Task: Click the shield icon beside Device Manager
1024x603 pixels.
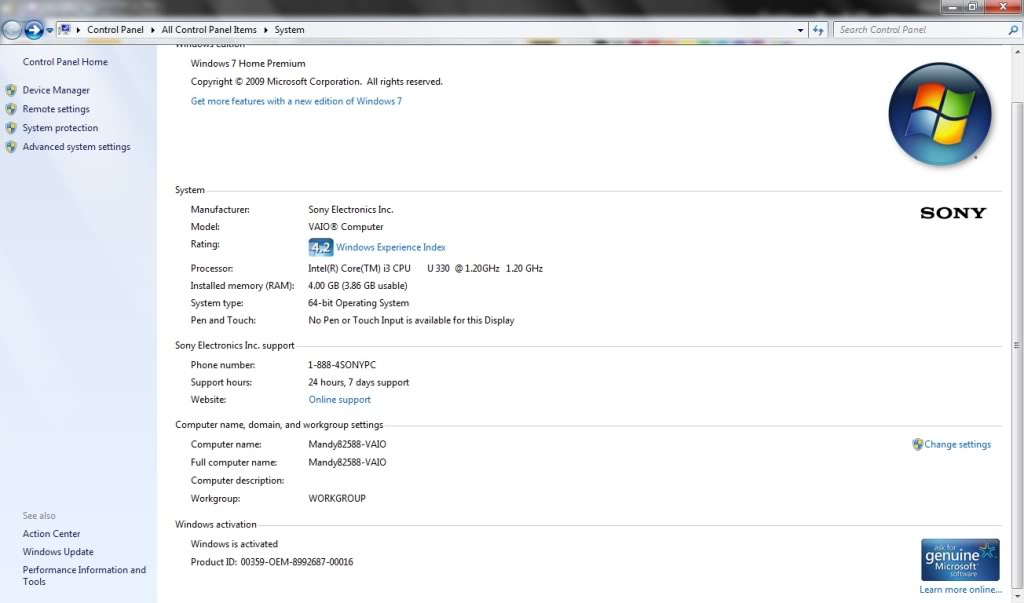Action: 11,90
